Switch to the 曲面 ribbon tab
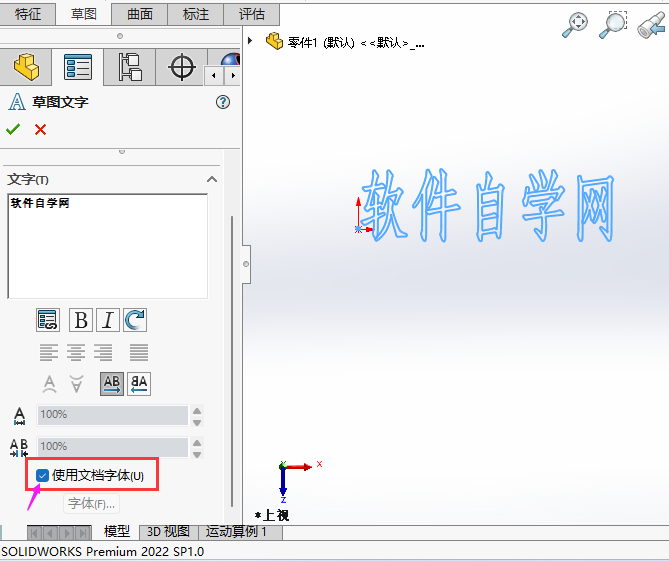This screenshot has height=561, width=669. pyautogui.click(x=140, y=14)
